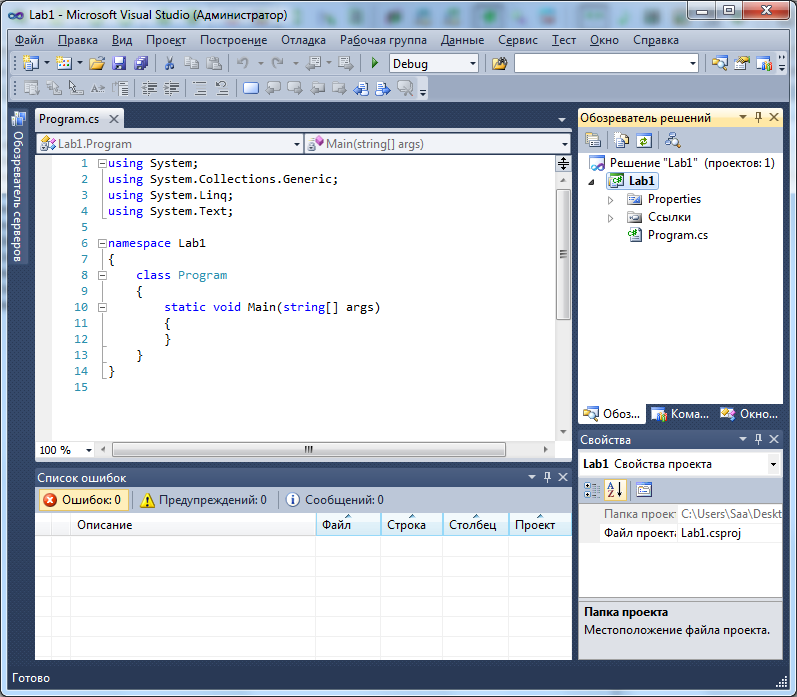Open Solution Explorer from the main toolbar icon

pyautogui.click(x=719, y=64)
